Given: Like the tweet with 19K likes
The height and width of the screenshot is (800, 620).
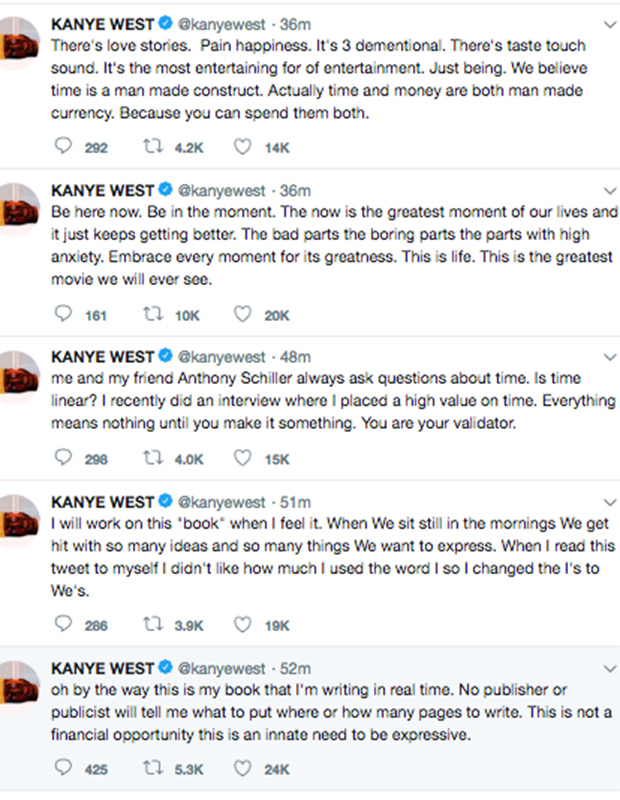Looking at the screenshot, I should pyautogui.click(x=244, y=625).
